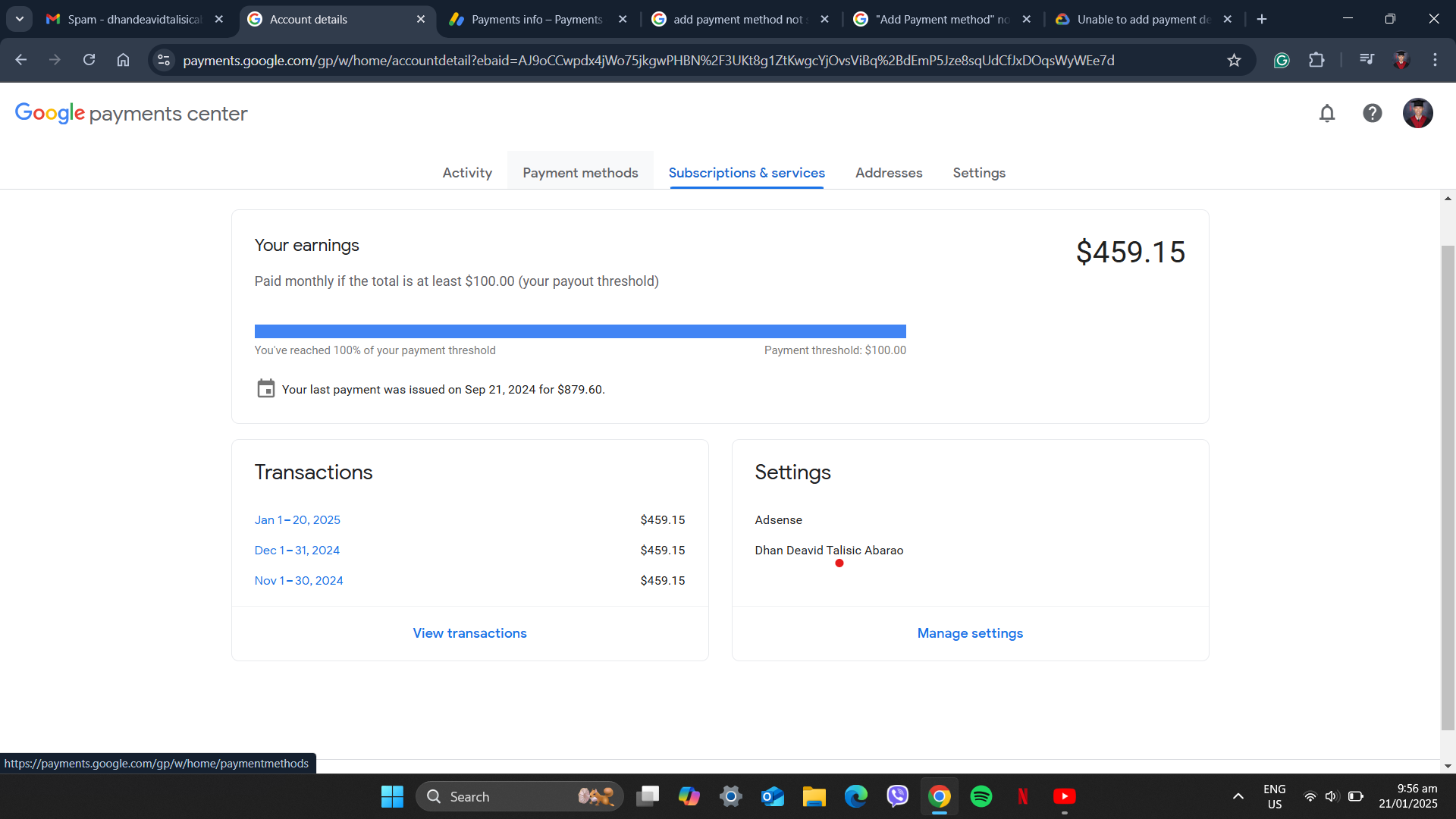Image resolution: width=1456 pixels, height=819 pixels.
Task: Open the Google account profile avatar
Action: click(1417, 114)
